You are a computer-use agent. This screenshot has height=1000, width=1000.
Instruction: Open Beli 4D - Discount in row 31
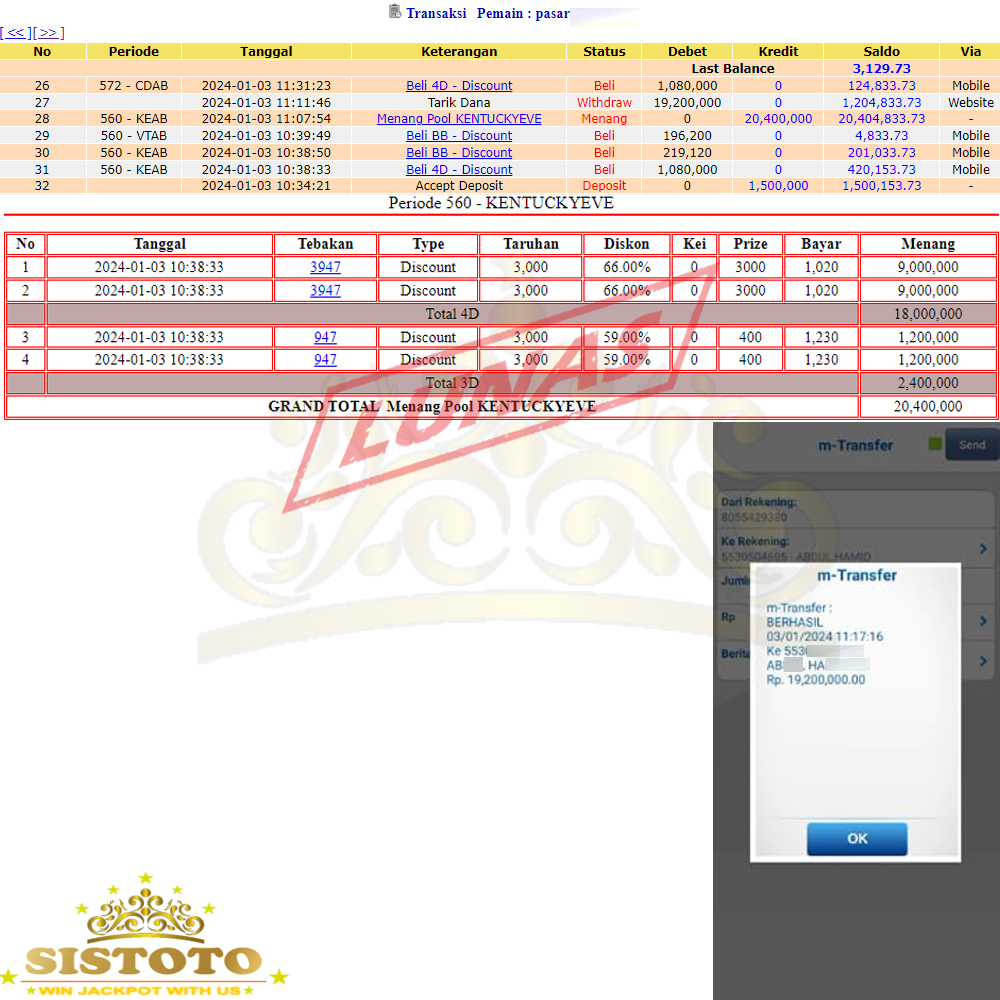click(459, 170)
